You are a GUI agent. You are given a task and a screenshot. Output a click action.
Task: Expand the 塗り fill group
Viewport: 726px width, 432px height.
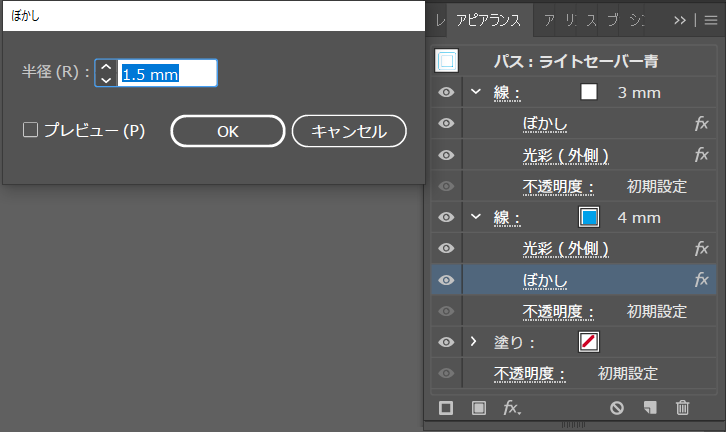coord(473,342)
